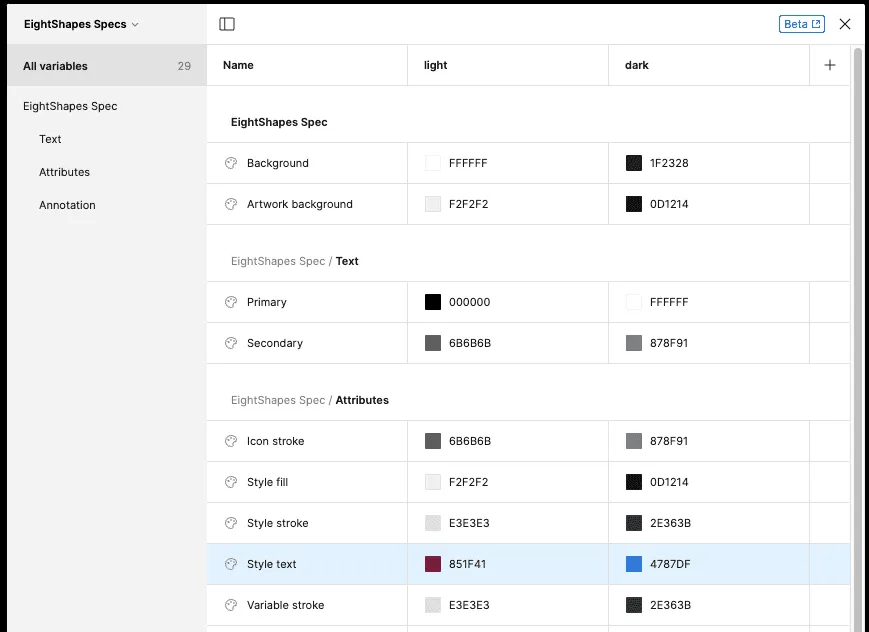
Task: Click the EightShapes Spec / Text group heading
Action: coord(295,261)
